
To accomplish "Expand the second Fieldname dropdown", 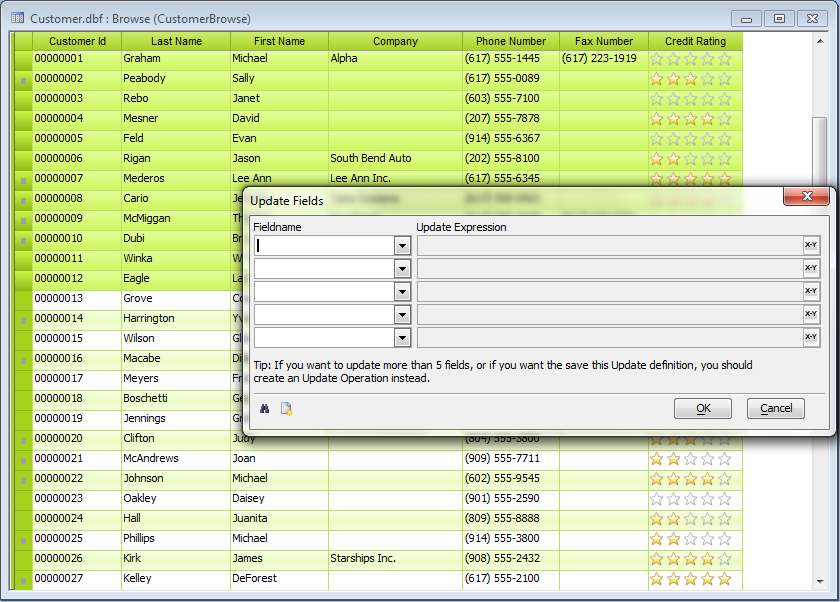I will [x=402, y=269].
